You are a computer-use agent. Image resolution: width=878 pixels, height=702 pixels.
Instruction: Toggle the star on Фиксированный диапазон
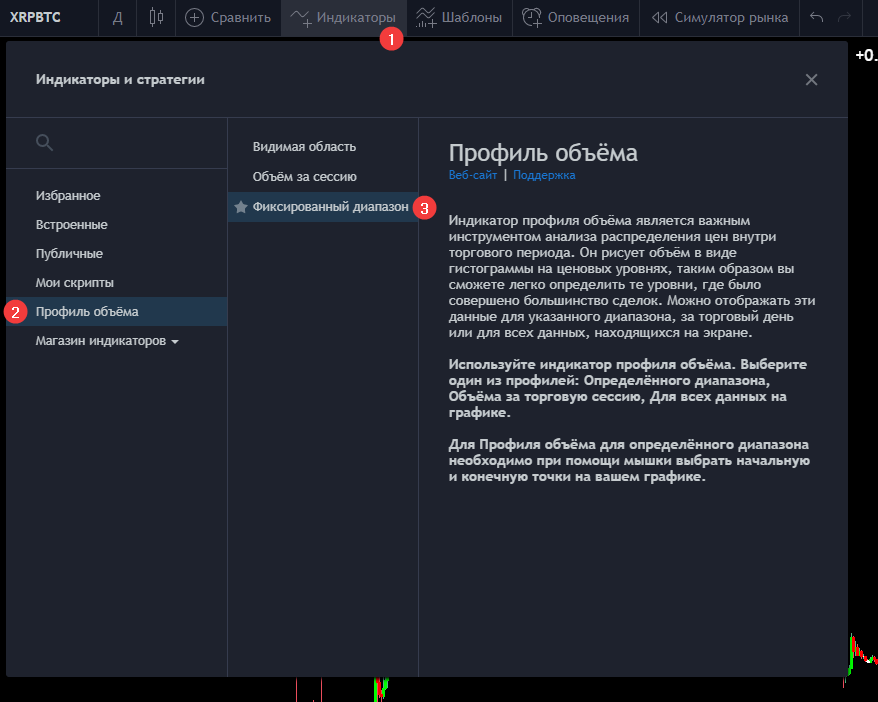click(x=243, y=206)
